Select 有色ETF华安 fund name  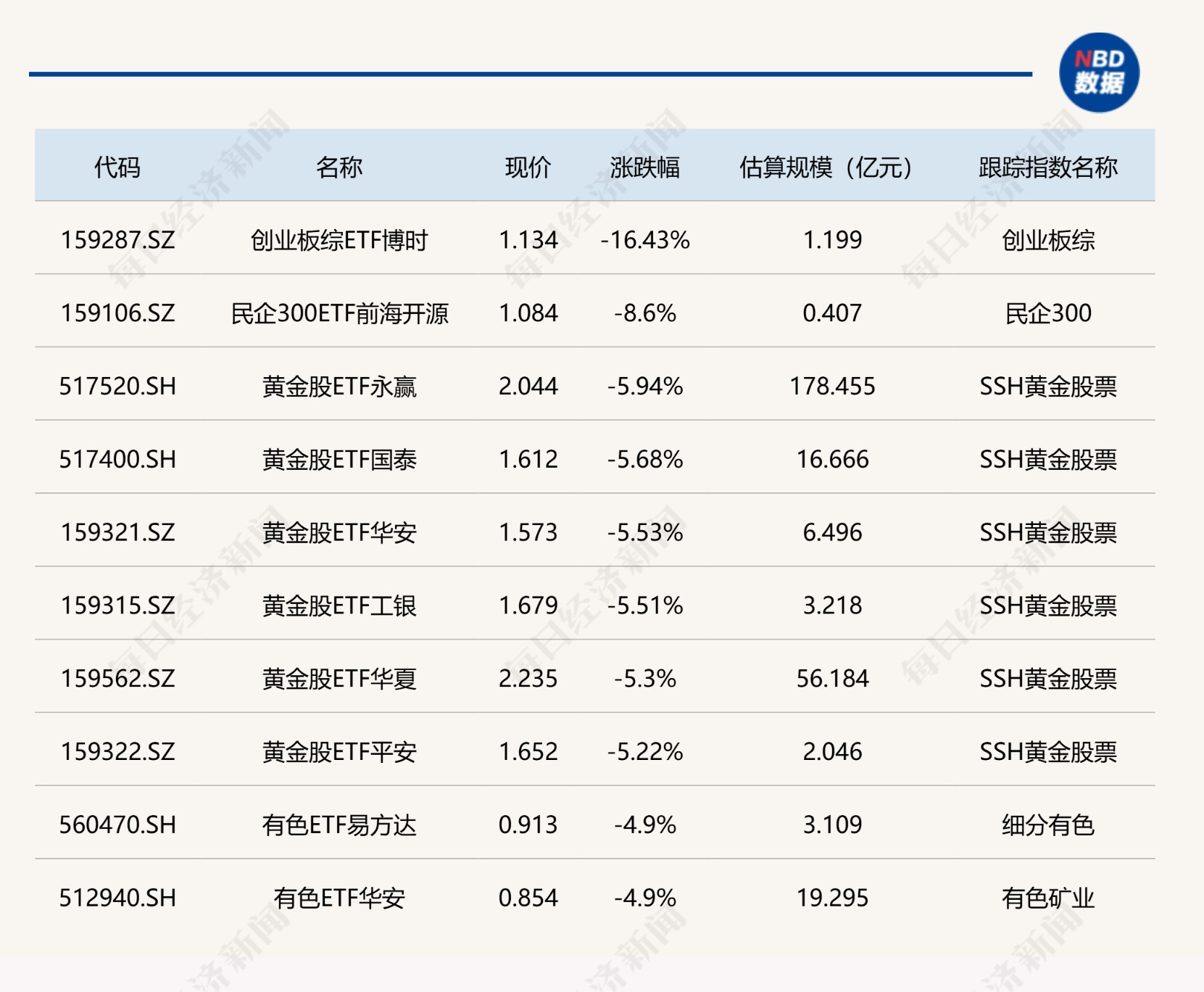point(339,898)
